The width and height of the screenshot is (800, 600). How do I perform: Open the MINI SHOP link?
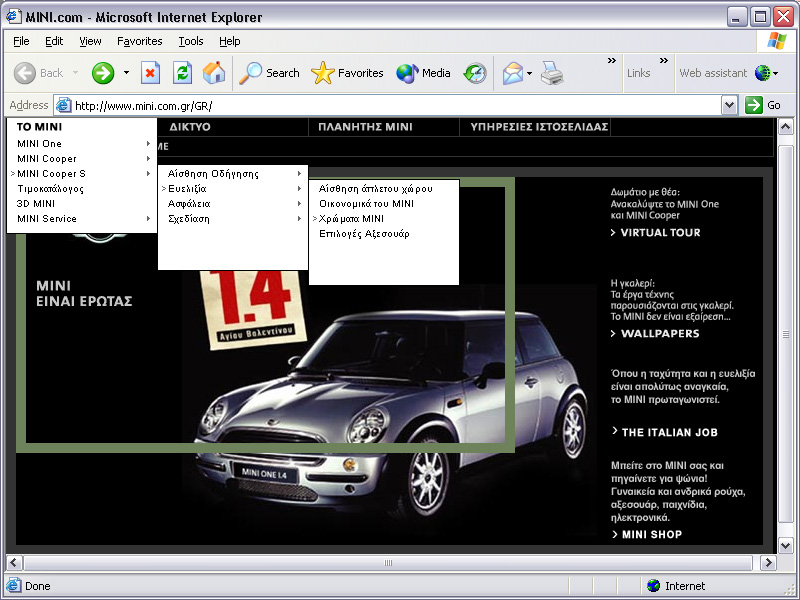[646, 534]
